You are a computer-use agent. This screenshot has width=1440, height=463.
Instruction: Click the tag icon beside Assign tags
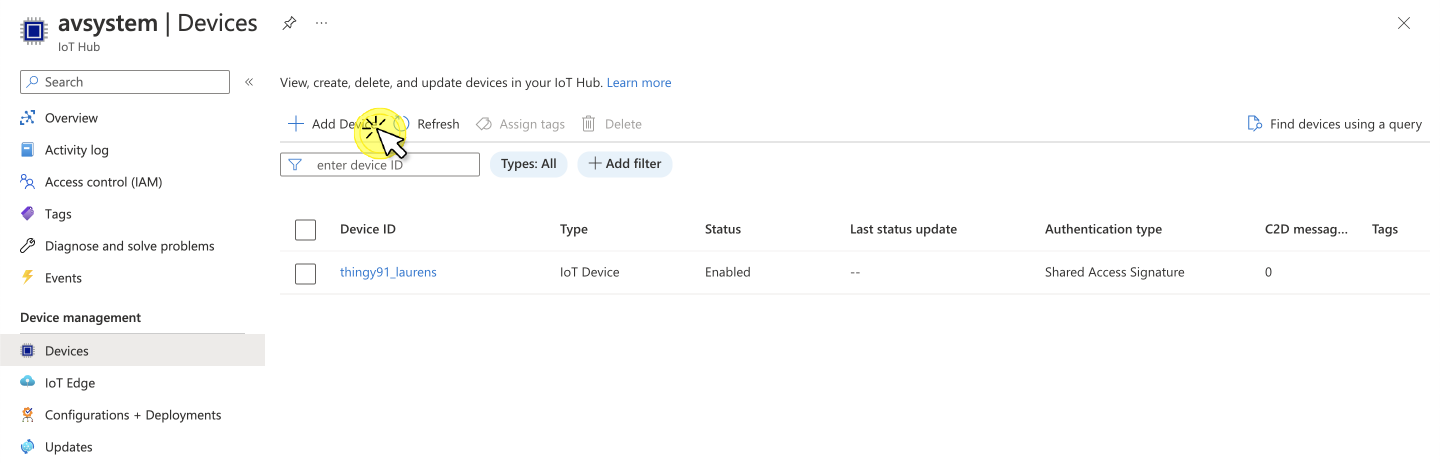(x=484, y=124)
